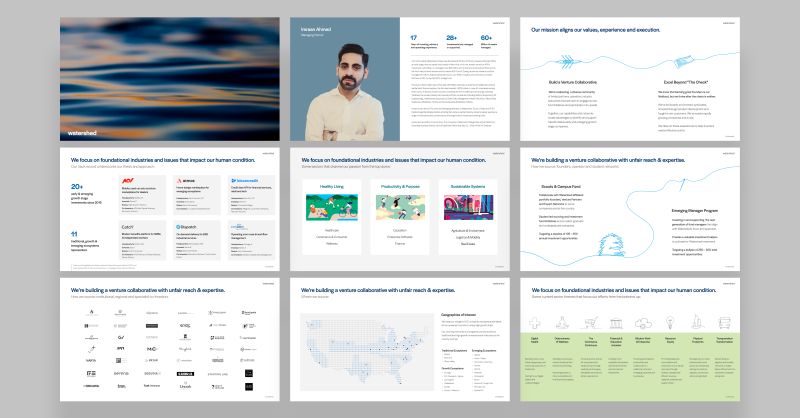Screen dimensions: 800x418
Task: Click the '11' figure on the track record slide
Action: point(74,234)
